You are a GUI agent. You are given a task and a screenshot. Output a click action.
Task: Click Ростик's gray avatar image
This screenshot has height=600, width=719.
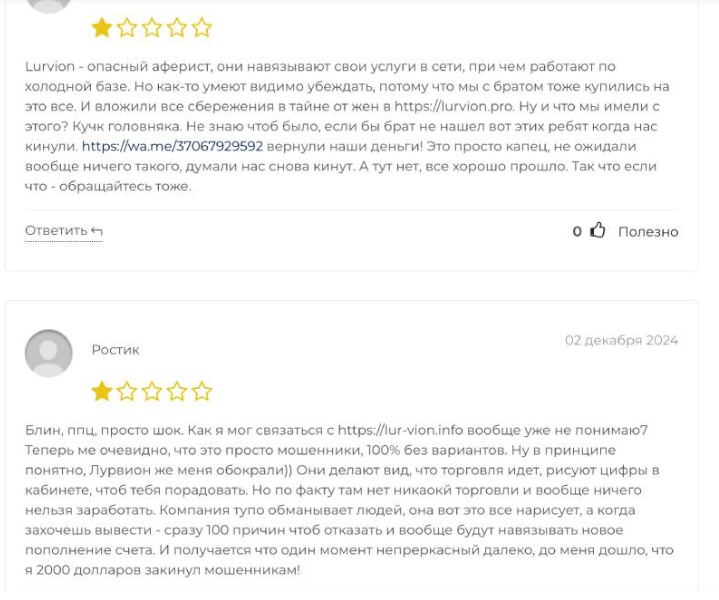pyautogui.click(x=49, y=353)
